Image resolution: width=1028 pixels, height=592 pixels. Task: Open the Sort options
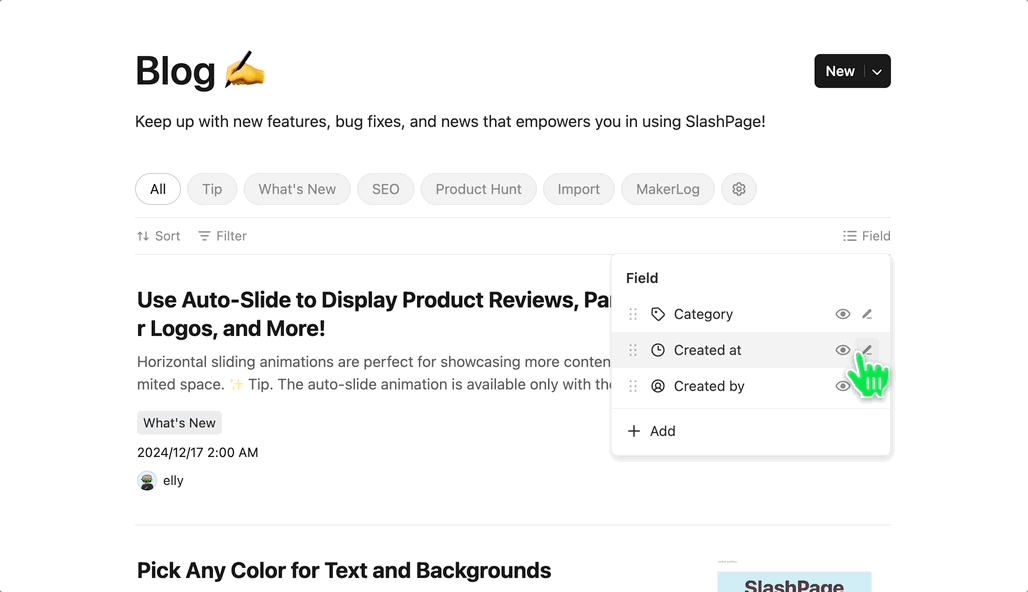159,236
